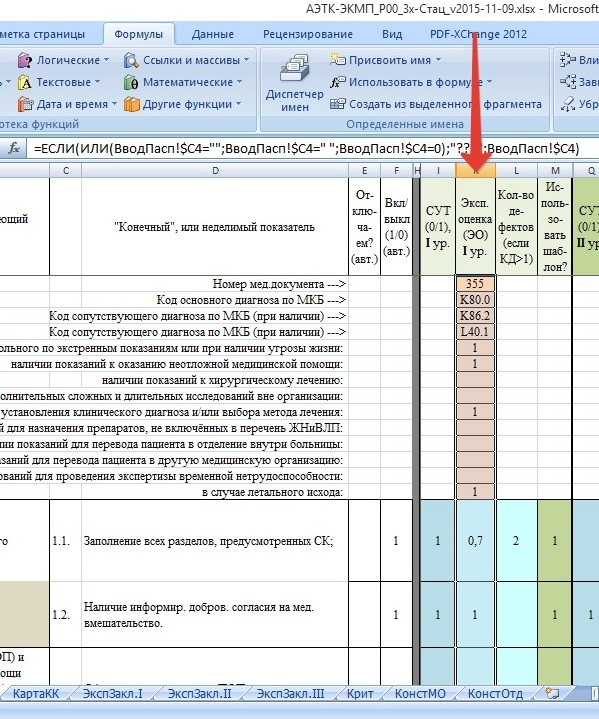The height and width of the screenshot is (719, 599).
Task: Open the PDF-XChange 2012 tab
Action: pyautogui.click(x=478, y=34)
